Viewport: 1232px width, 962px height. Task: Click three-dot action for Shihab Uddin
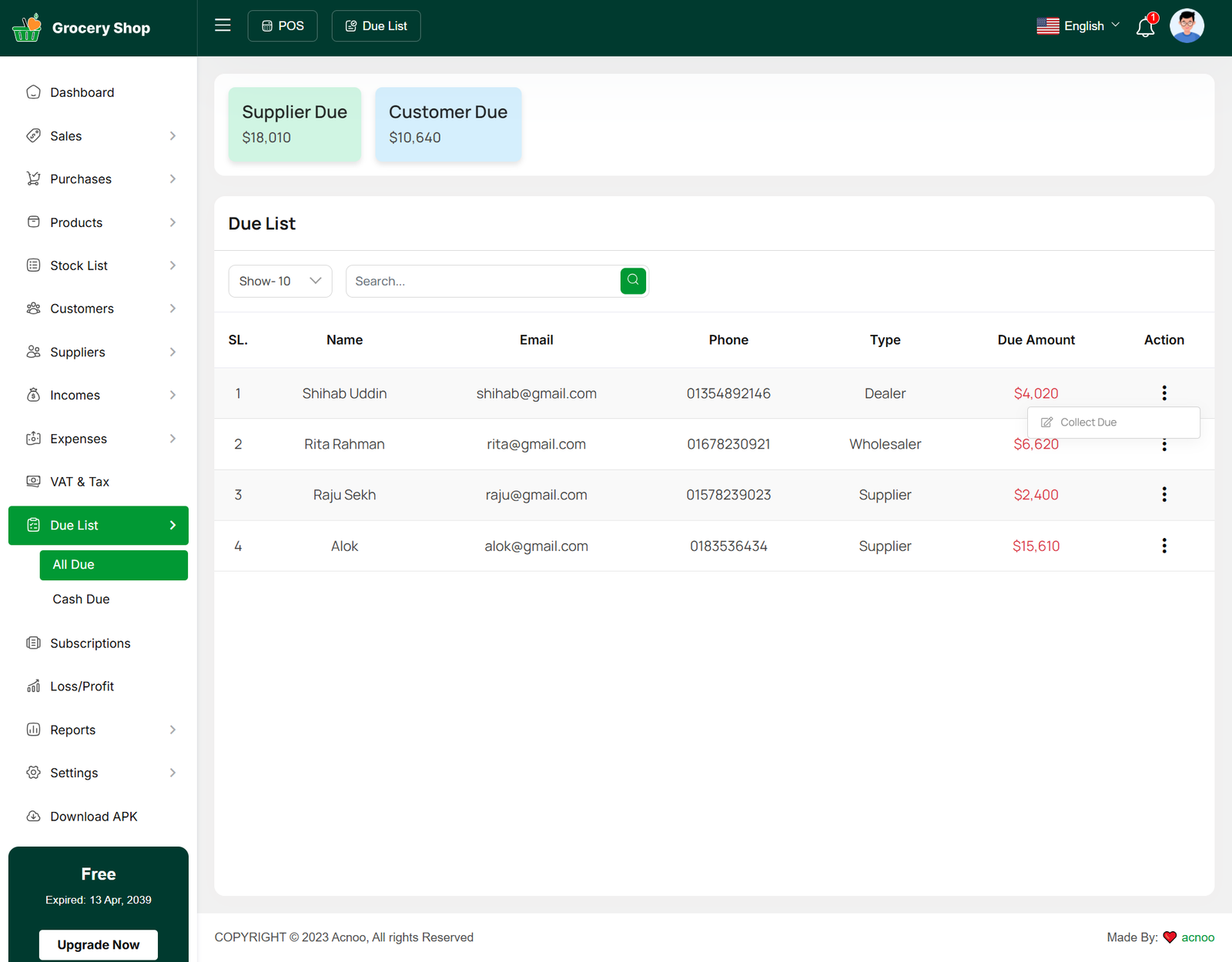(1163, 393)
